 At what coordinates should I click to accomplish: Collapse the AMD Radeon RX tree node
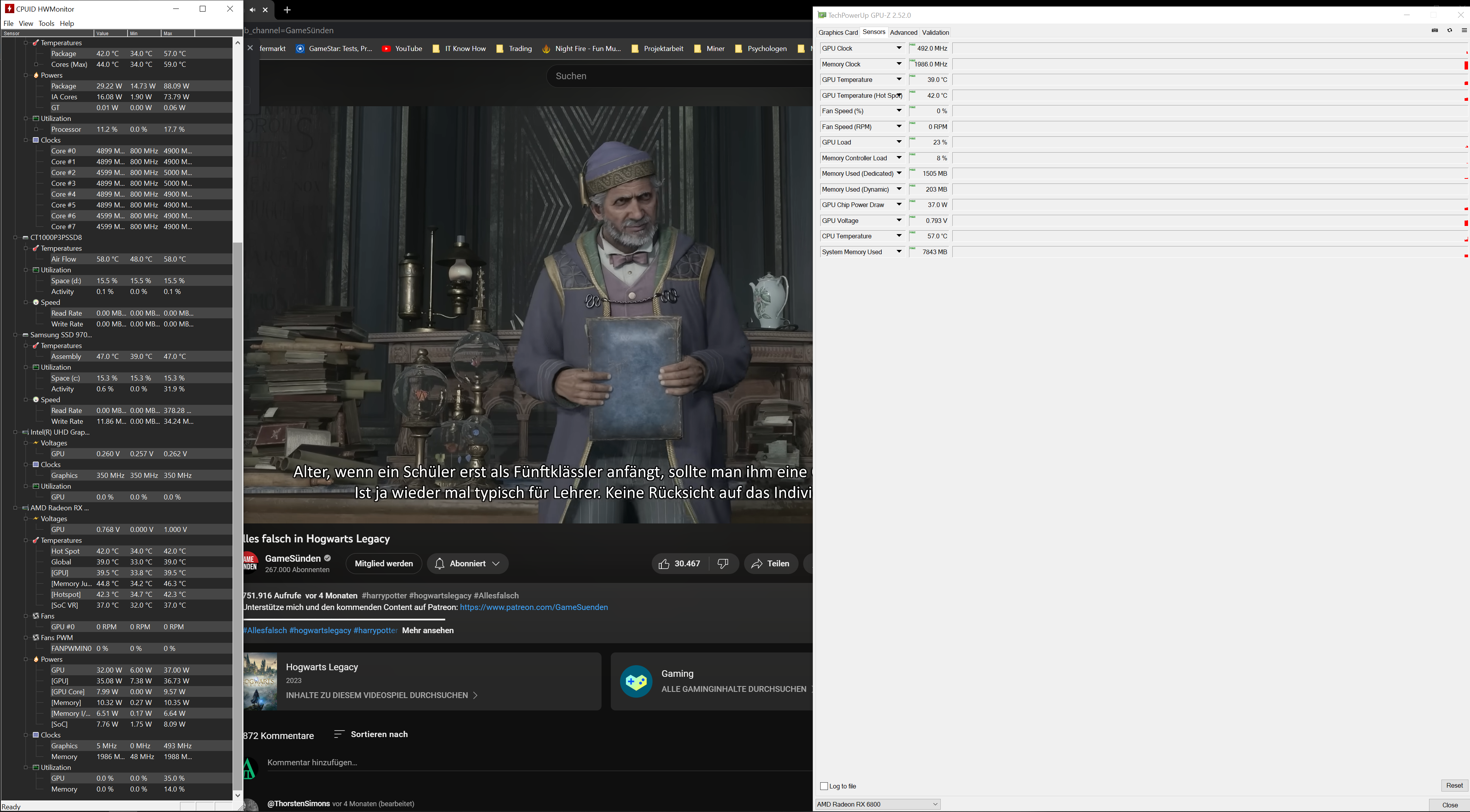pyautogui.click(x=15, y=508)
